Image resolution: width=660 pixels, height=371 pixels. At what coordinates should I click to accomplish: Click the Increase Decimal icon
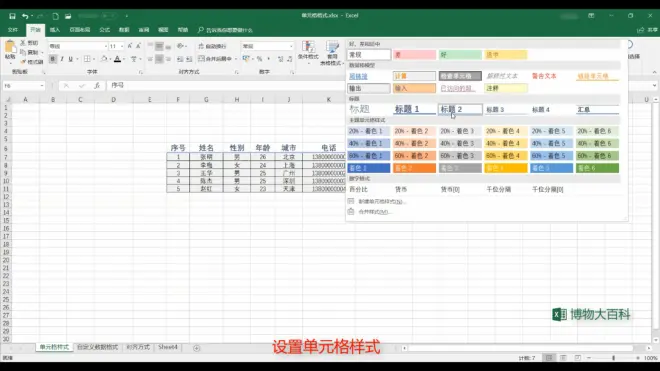pos(280,59)
